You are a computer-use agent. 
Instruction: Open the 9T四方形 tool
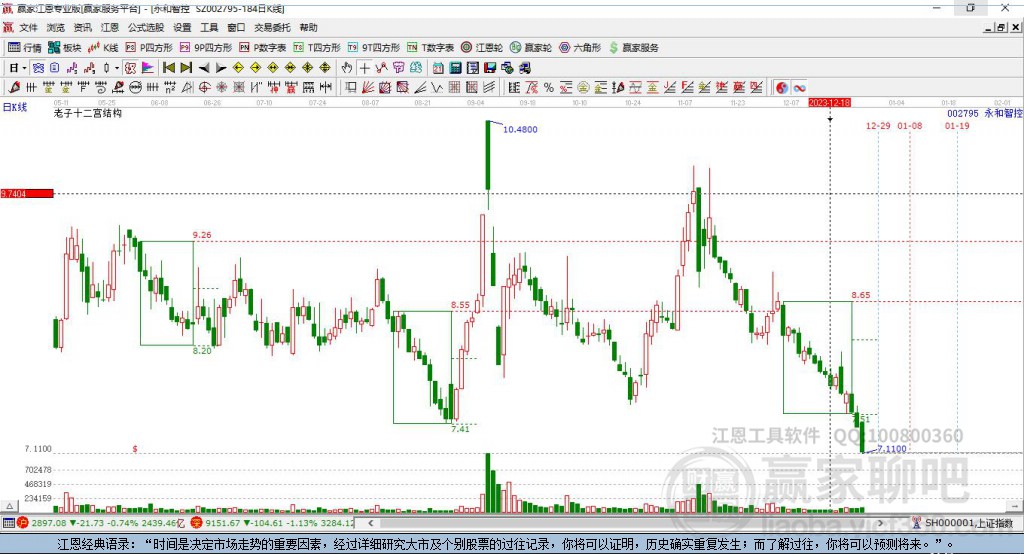[x=373, y=48]
